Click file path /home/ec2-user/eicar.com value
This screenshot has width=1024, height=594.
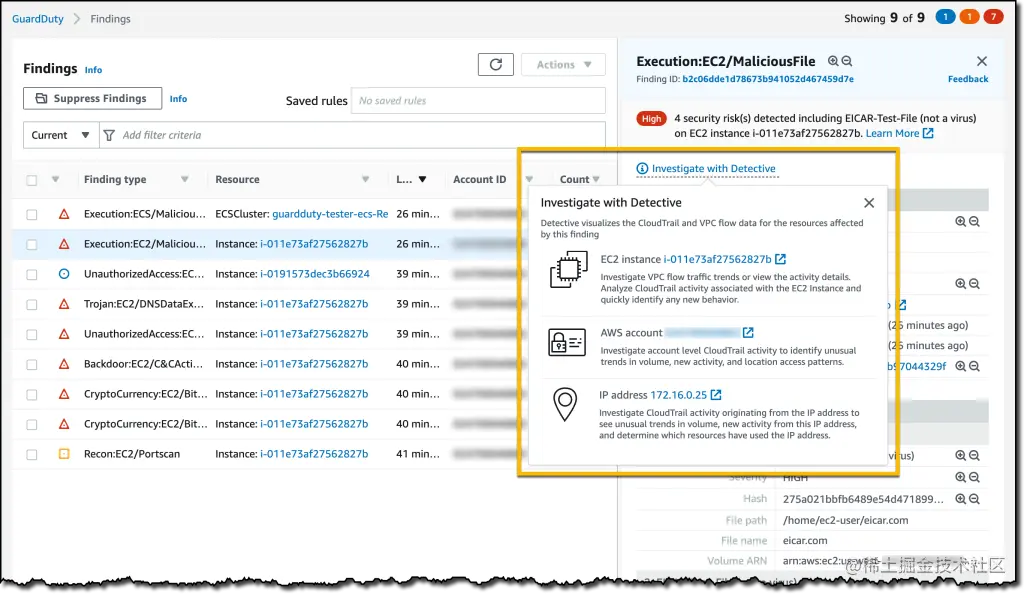click(846, 520)
